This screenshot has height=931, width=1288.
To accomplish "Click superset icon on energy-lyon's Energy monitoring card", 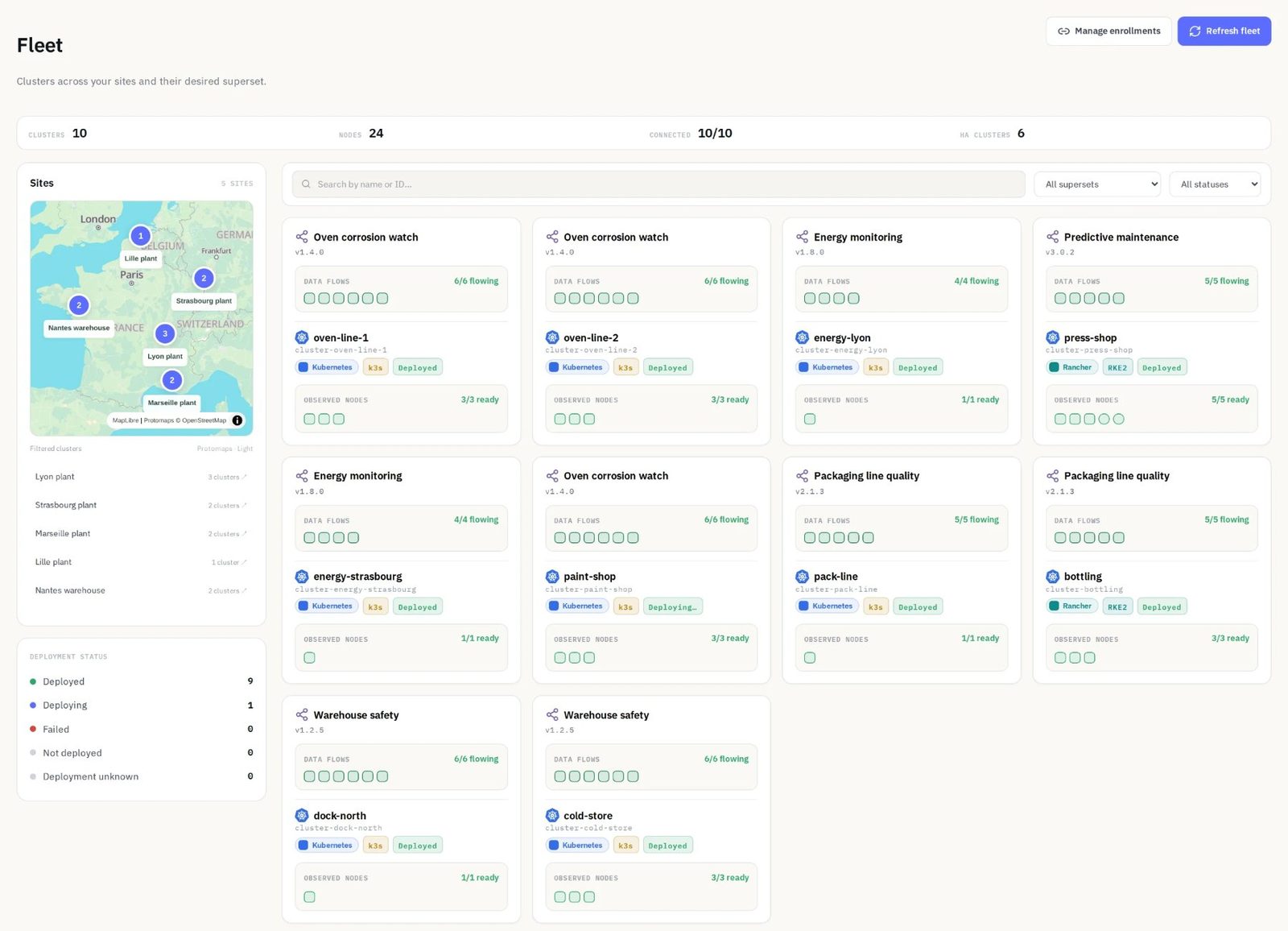I will 803,237.
